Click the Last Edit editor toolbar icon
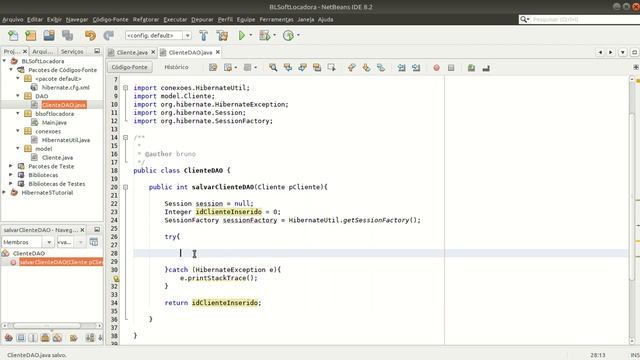Viewport: 640px width, 360px height. tap(213, 68)
